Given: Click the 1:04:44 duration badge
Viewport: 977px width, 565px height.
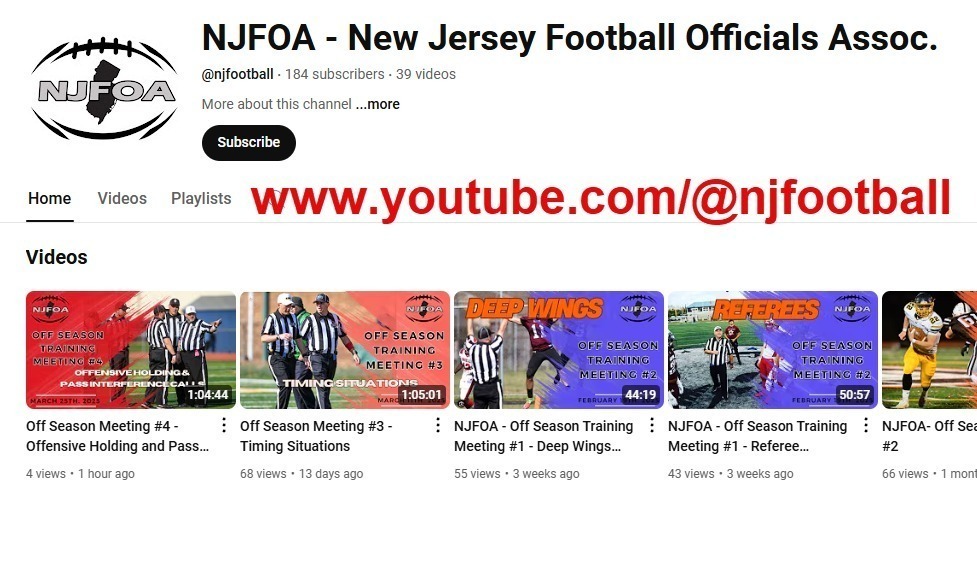Looking at the screenshot, I should (x=207, y=394).
